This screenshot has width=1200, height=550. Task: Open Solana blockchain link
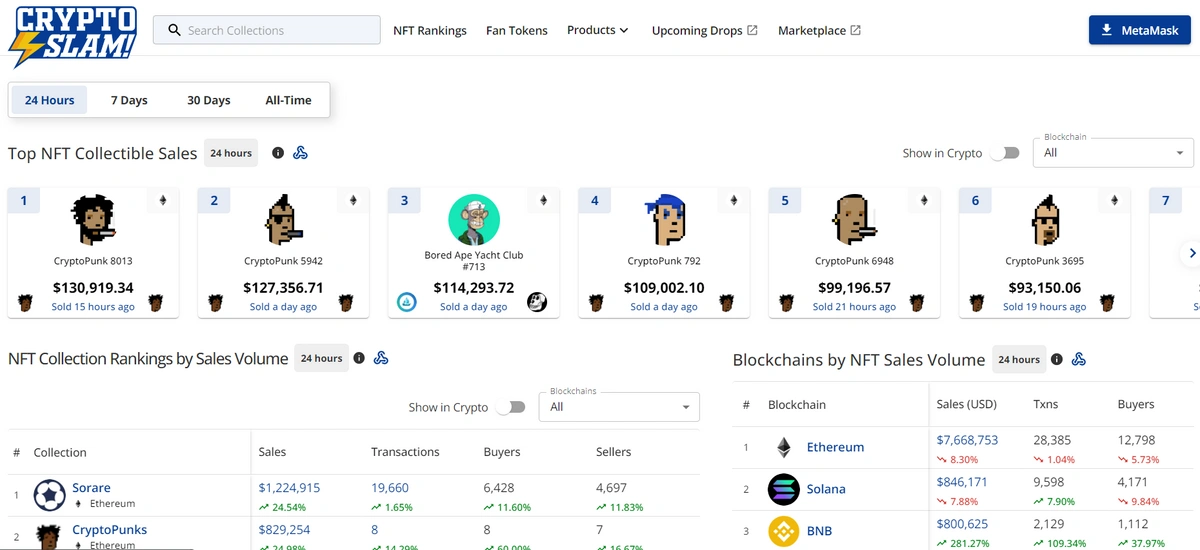(x=826, y=489)
